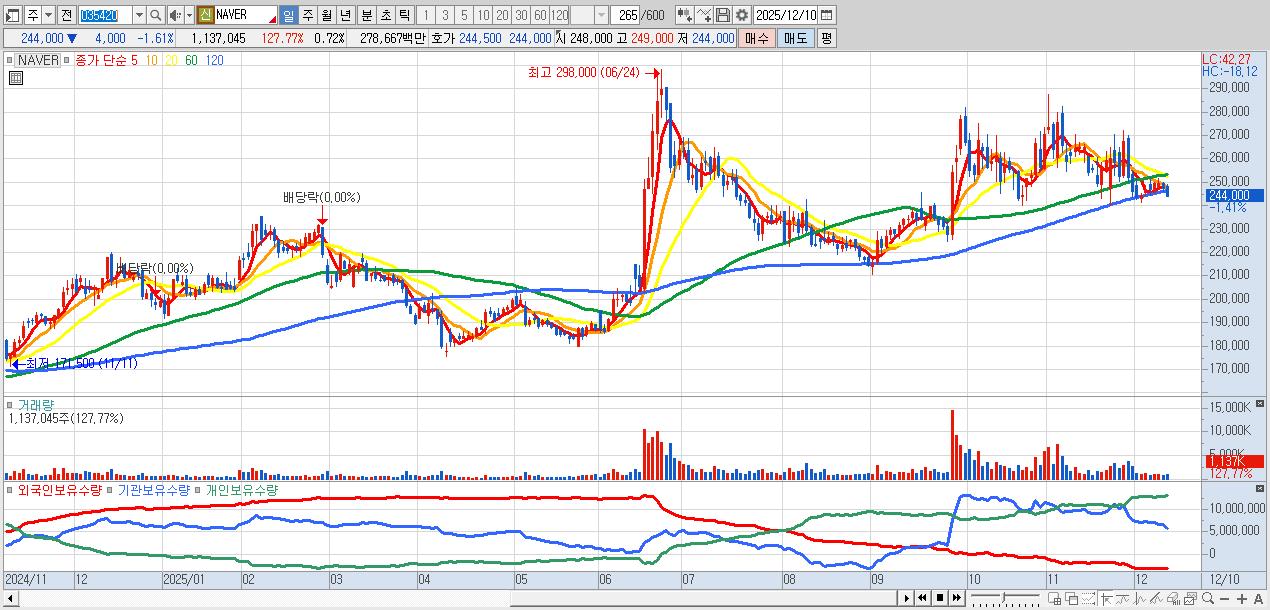The height and width of the screenshot is (610, 1270).
Task: Zoom in chart with plus icon
Action: (x=1242, y=598)
